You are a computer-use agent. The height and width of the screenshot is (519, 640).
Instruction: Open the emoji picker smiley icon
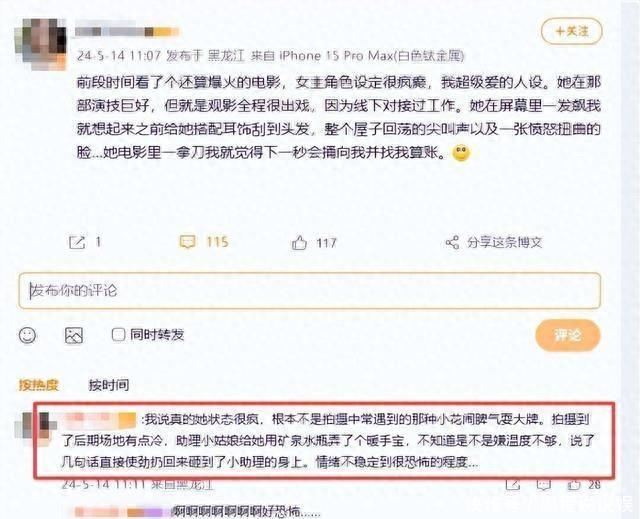(x=27, y=335)
